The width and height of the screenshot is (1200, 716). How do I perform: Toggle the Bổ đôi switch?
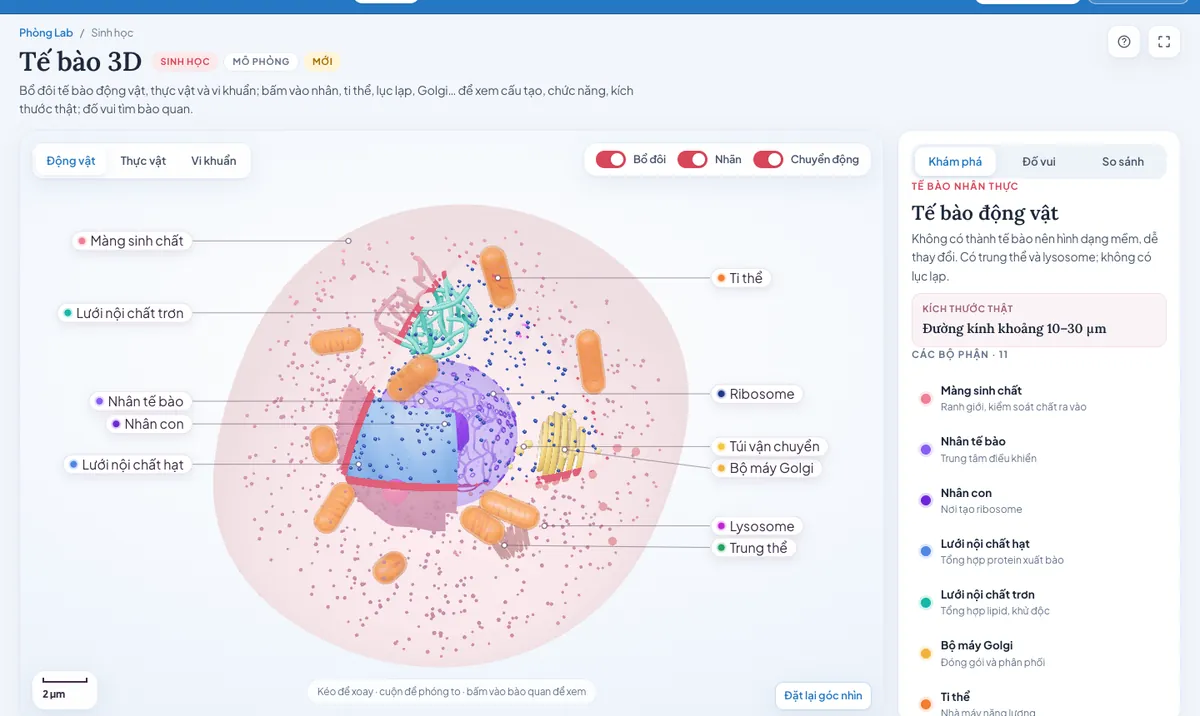[611, 160]
